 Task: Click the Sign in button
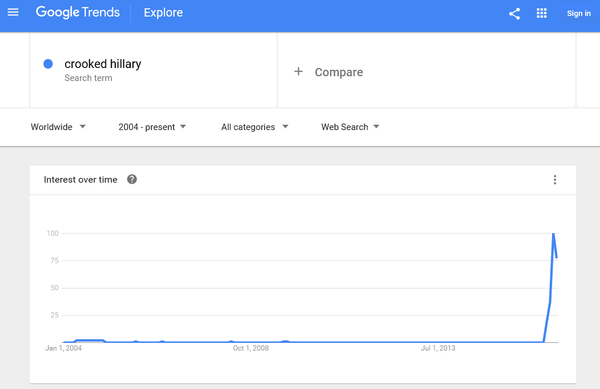[x=579, y=13]
